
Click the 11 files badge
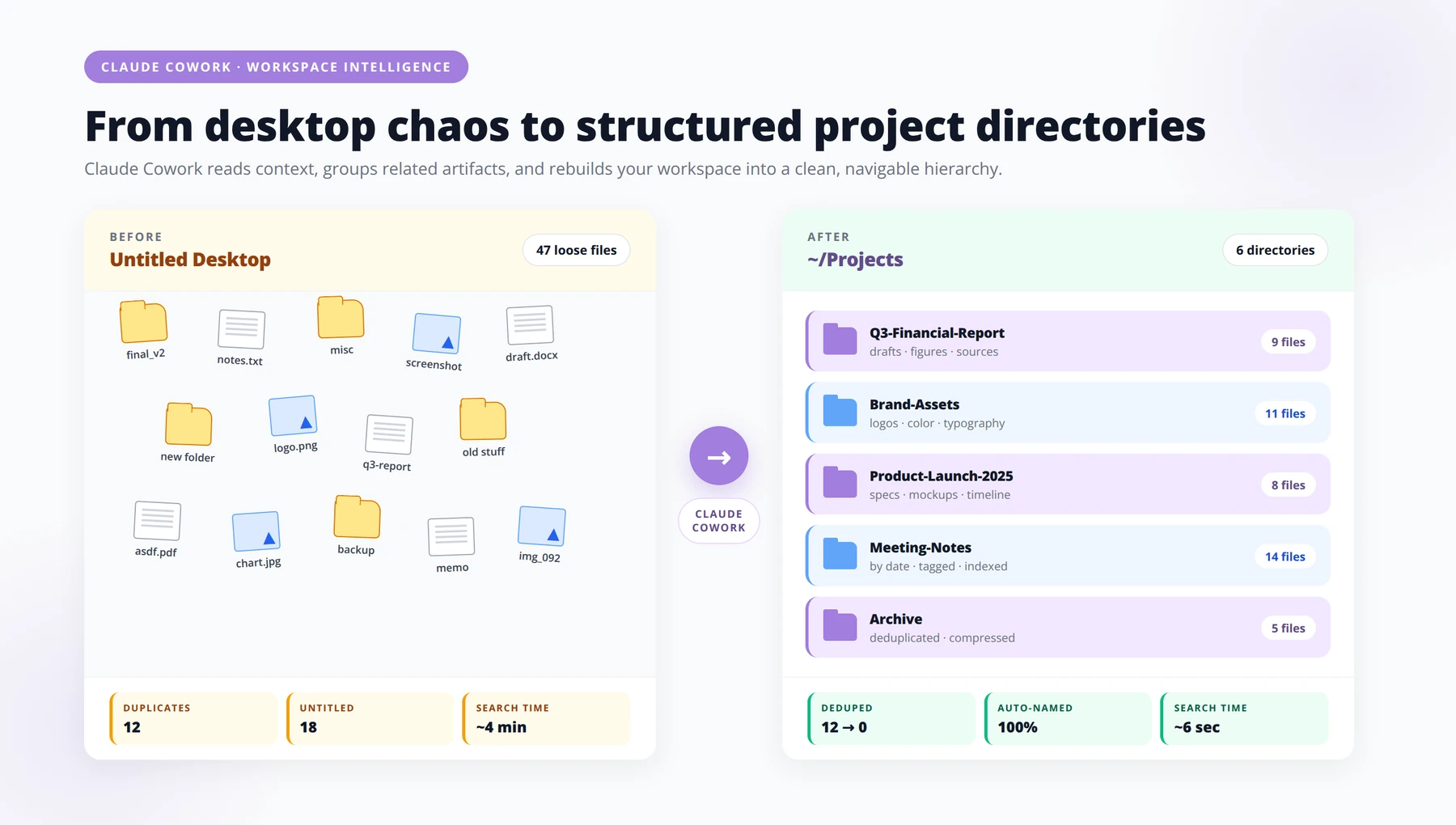click(x=1285, y=413)
